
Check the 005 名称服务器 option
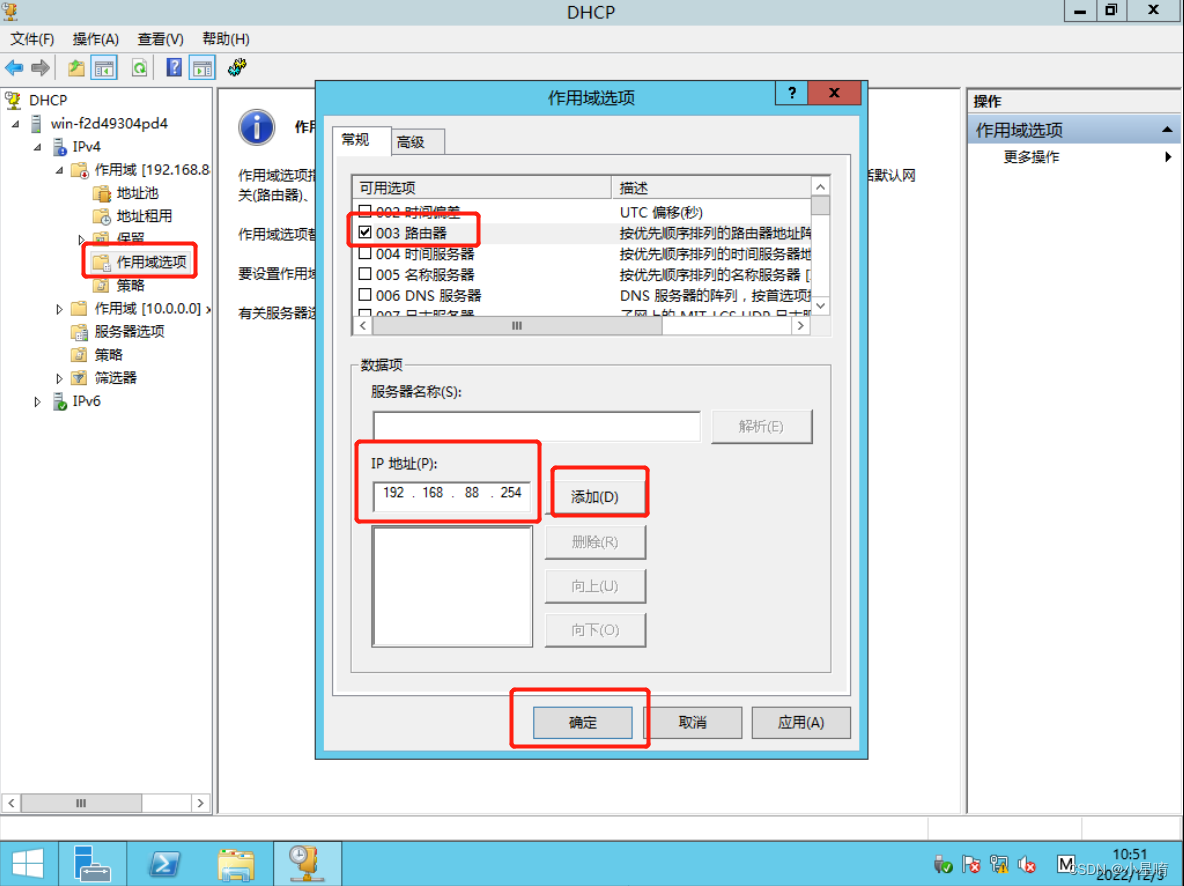[x=365, y=273]
